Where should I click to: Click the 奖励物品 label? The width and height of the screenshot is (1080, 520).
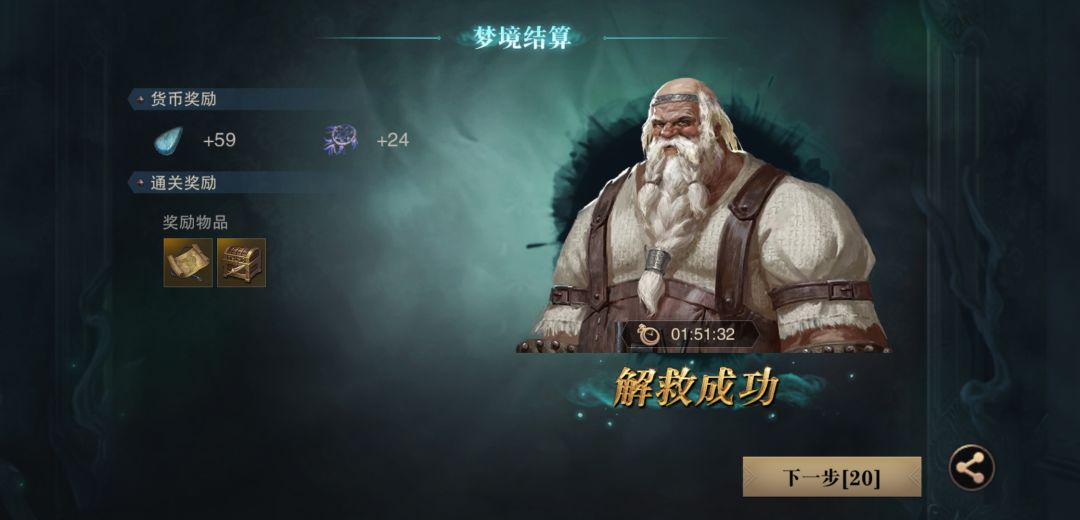coord(196,222)
